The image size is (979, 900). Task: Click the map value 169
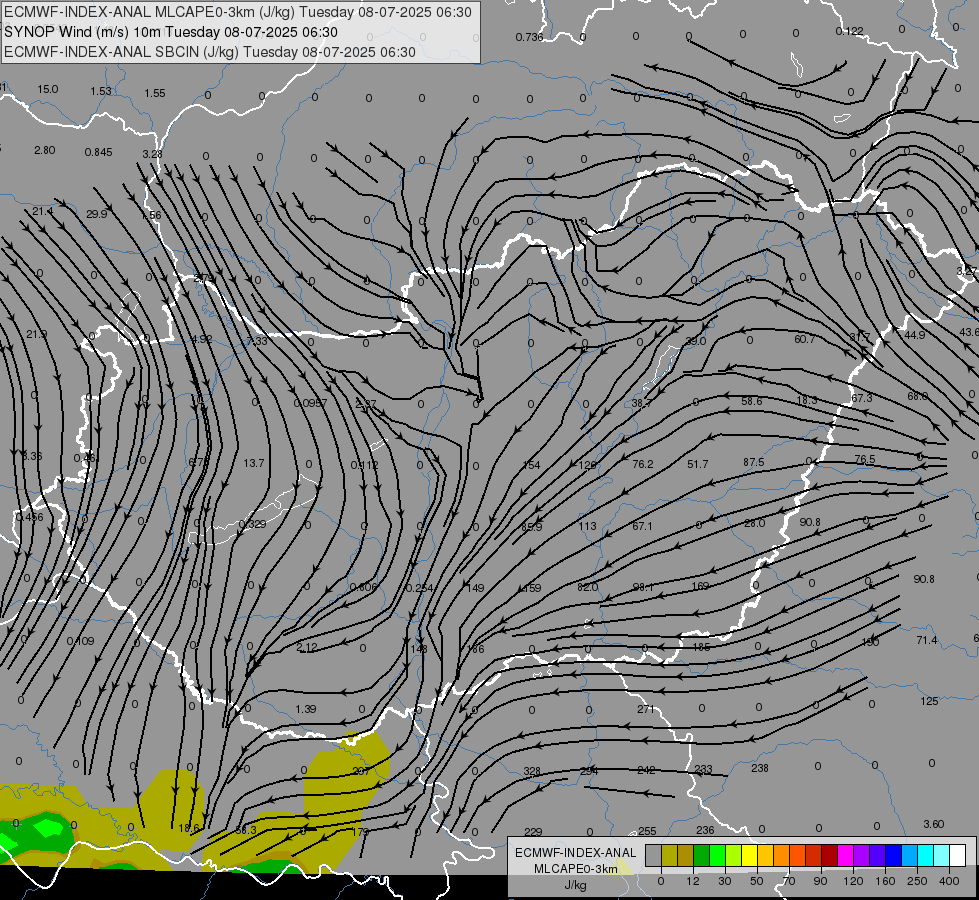(x=701, y=586)
